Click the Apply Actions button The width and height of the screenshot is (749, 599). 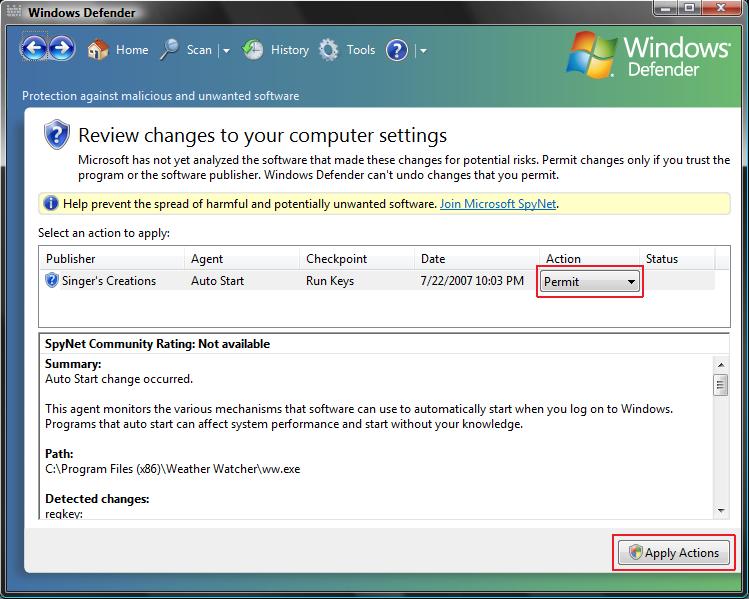pyautogui.click(x=674, y=553)
